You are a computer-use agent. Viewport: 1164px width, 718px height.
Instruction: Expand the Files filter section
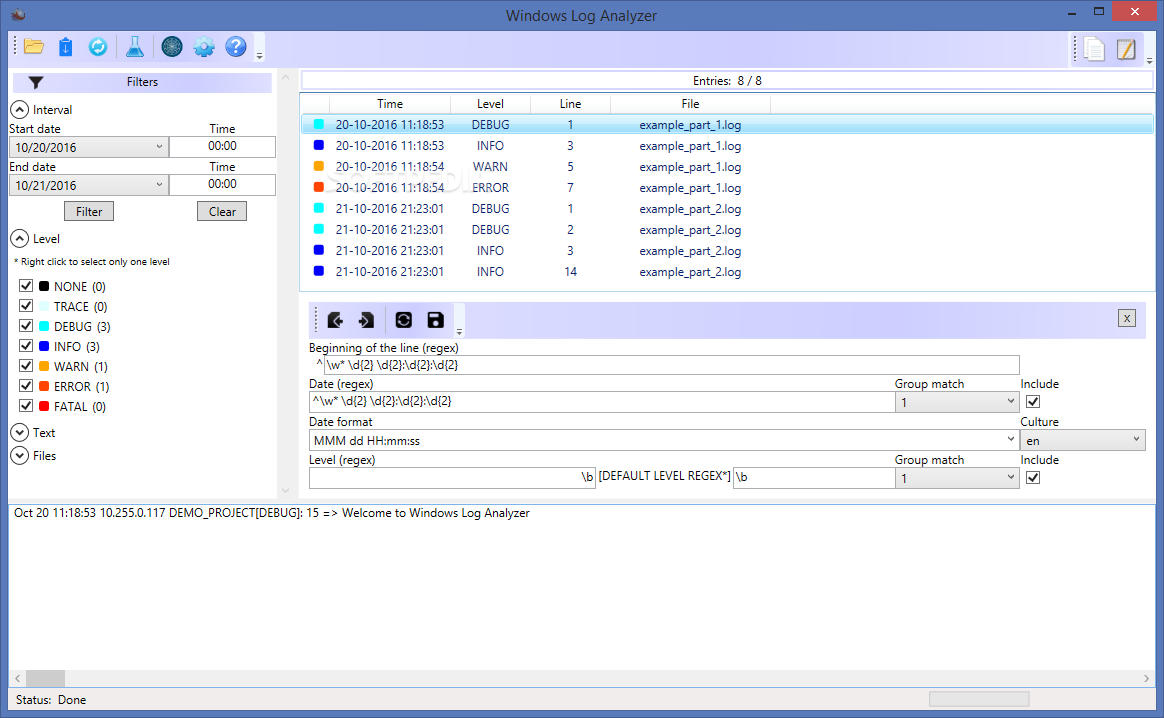tap(20, 456)
